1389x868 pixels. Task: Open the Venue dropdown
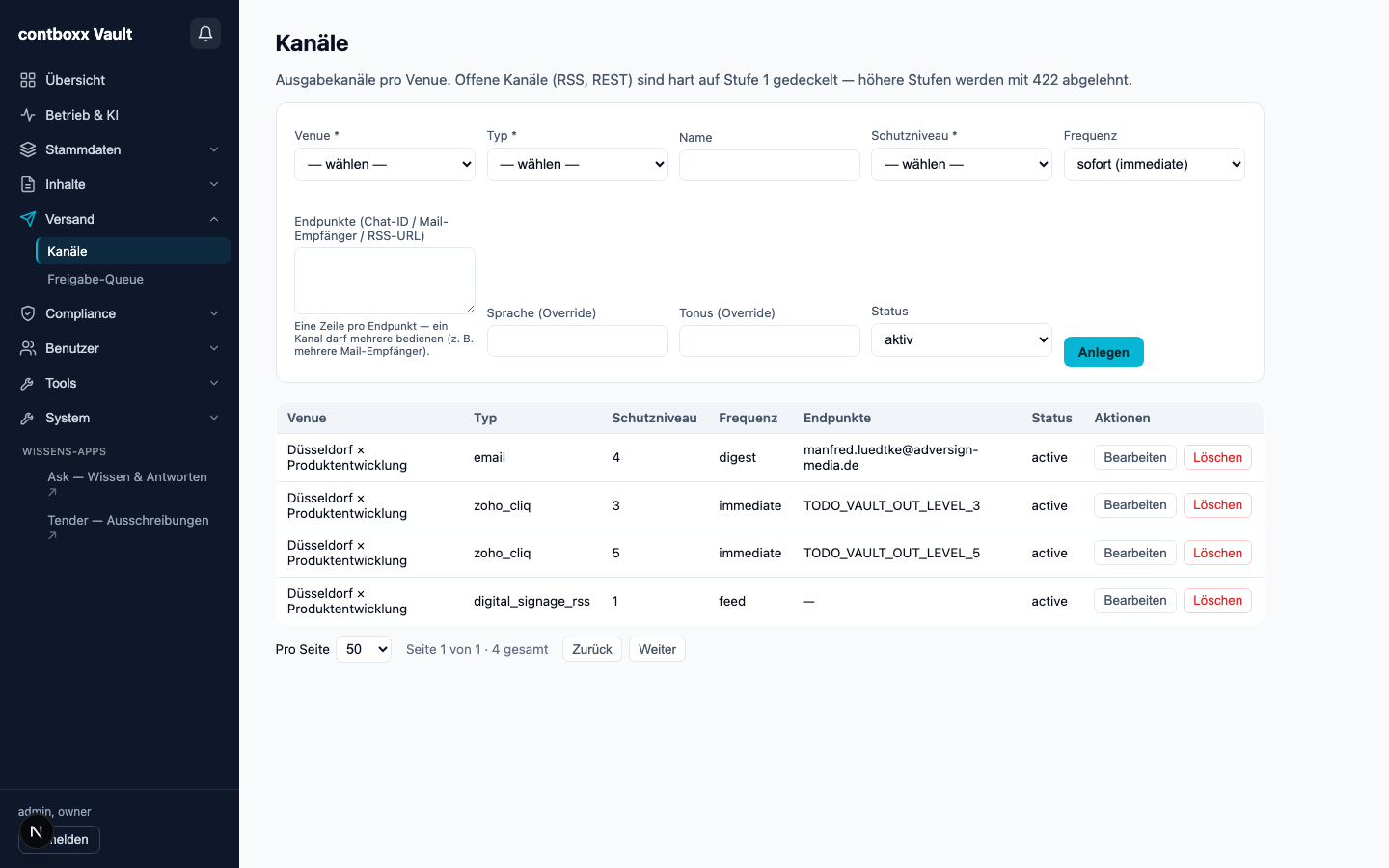tap(385, 164)
